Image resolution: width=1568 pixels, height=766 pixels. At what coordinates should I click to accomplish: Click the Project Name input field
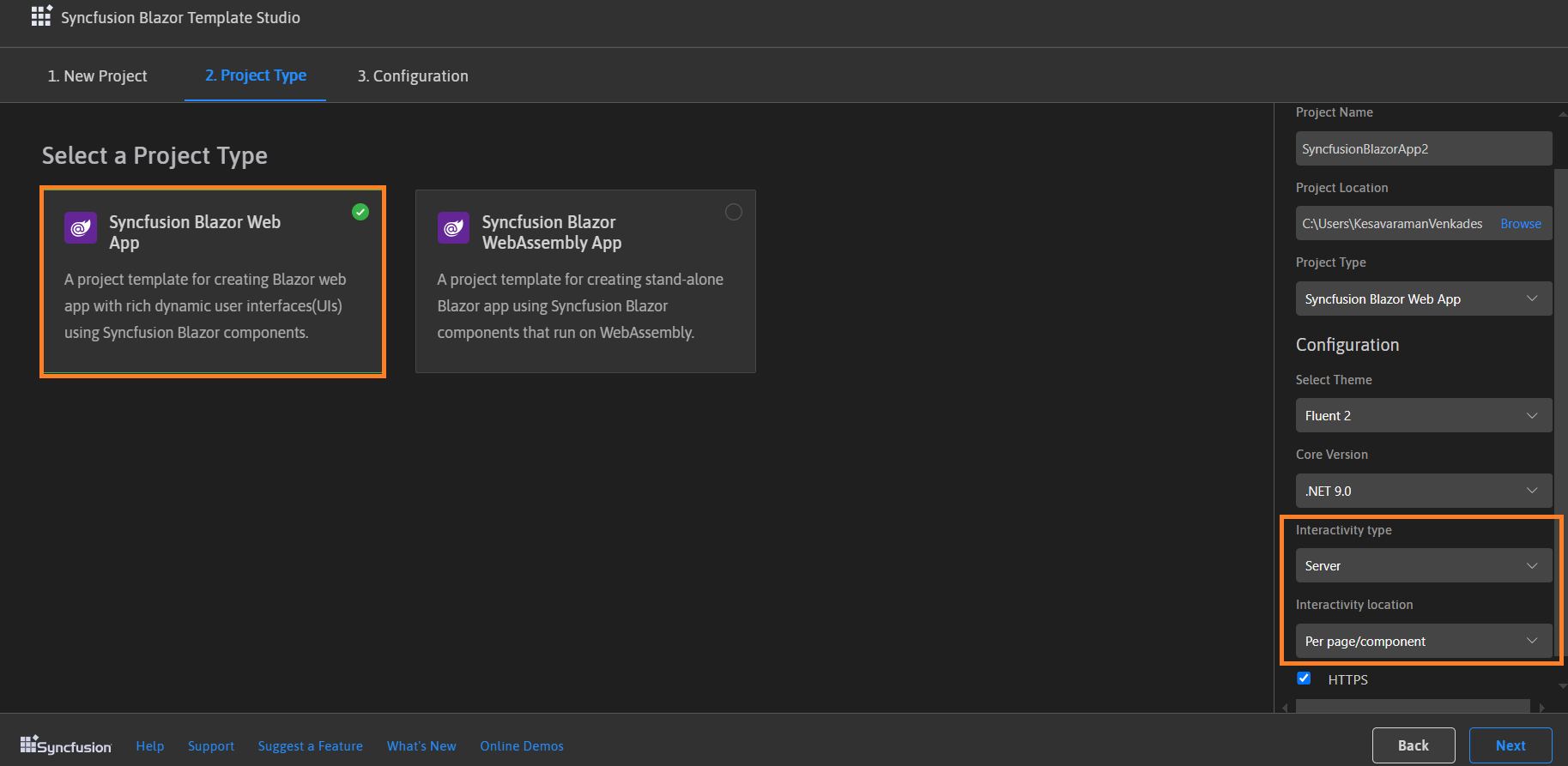tap(1424, 148)
